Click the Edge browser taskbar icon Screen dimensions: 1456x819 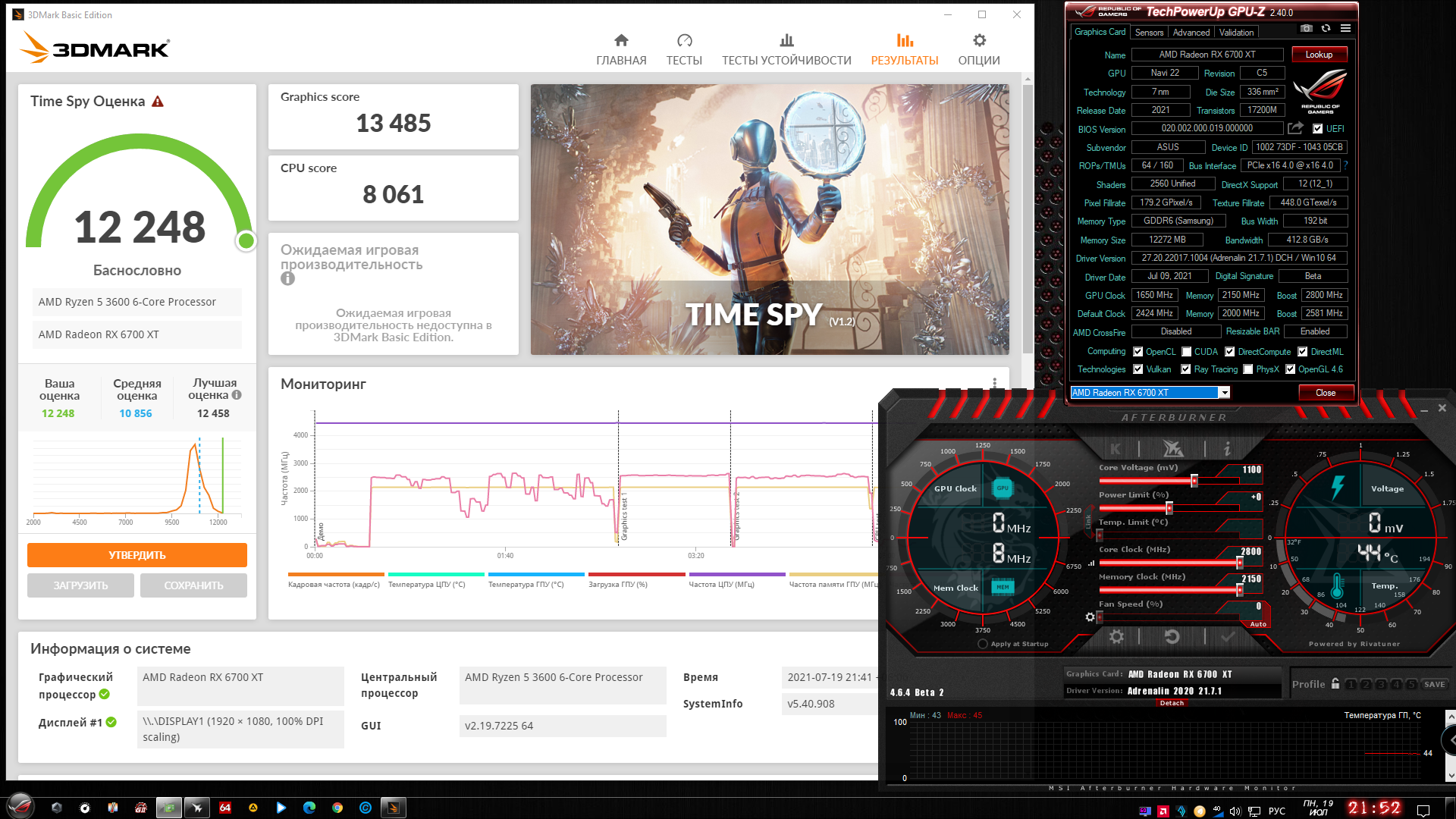[309, 808]
